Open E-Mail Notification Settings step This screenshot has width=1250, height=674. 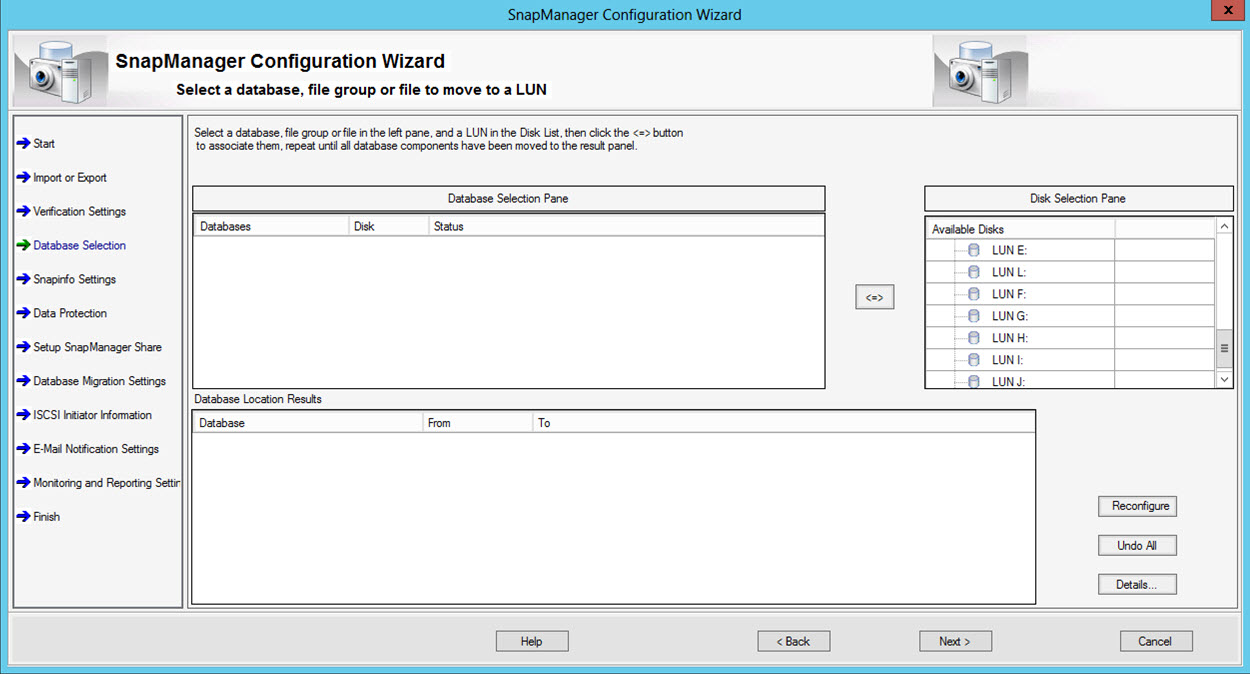coord(96,450)
